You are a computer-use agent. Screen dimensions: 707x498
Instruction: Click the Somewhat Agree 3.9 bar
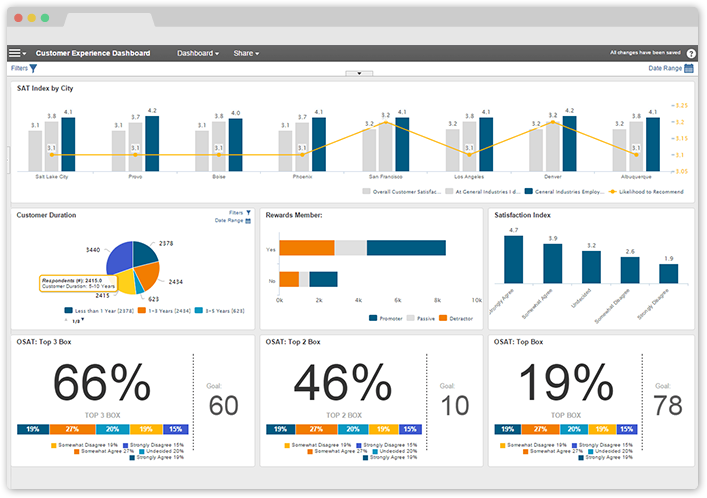552,263
